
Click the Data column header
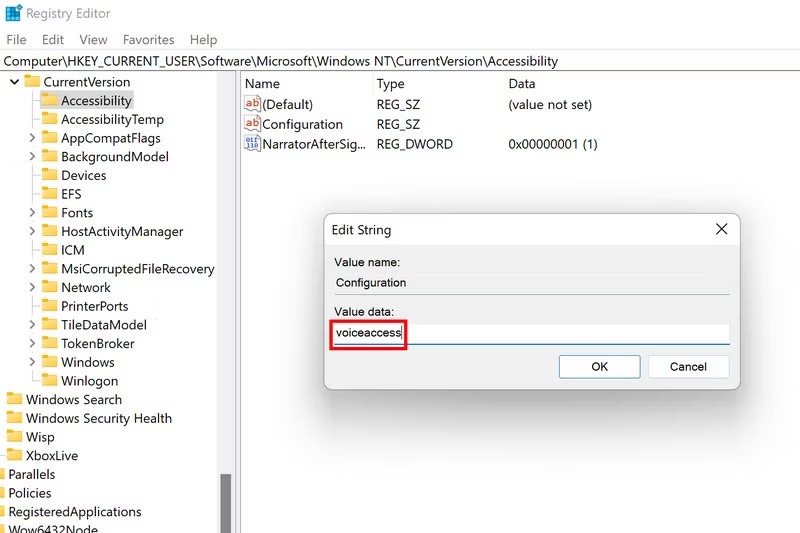coord(522,84)
